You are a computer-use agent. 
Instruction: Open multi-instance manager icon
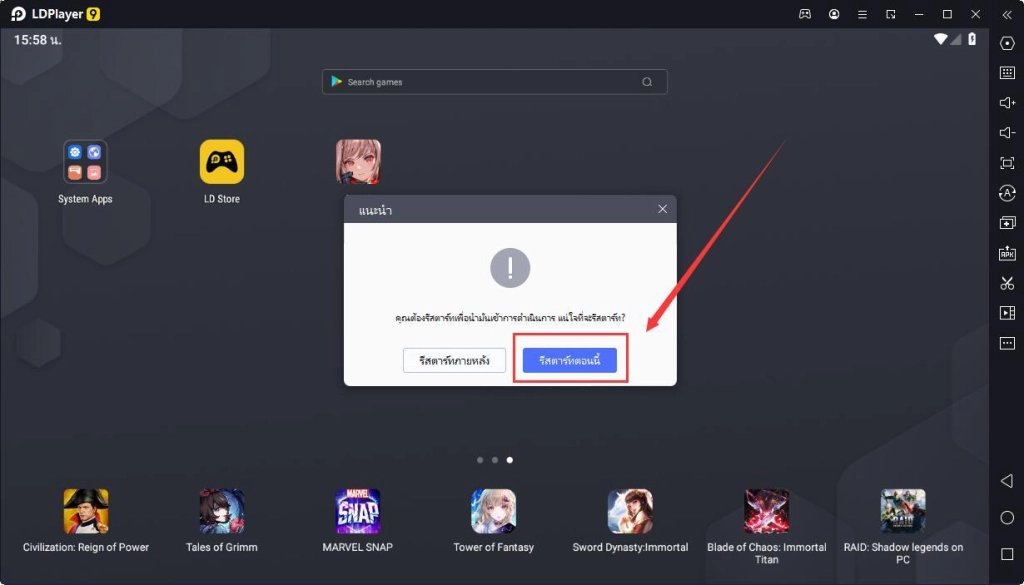tap(1007, 223)
